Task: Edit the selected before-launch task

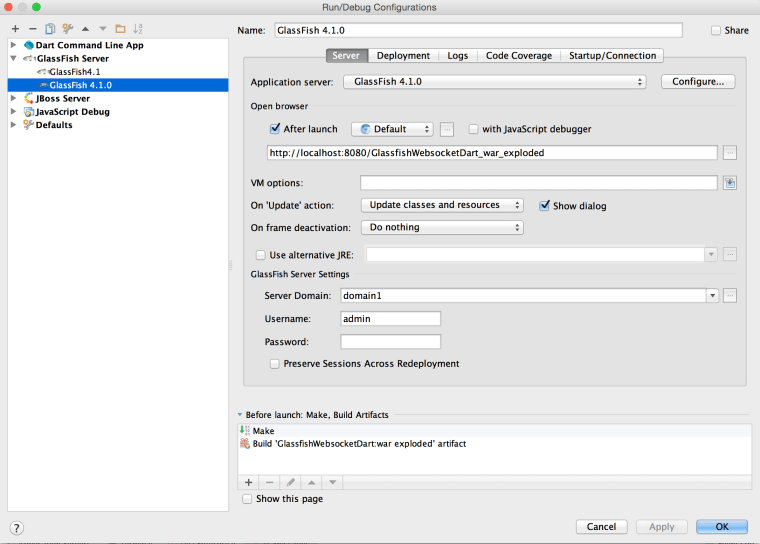Action: [x=290, y=482]
